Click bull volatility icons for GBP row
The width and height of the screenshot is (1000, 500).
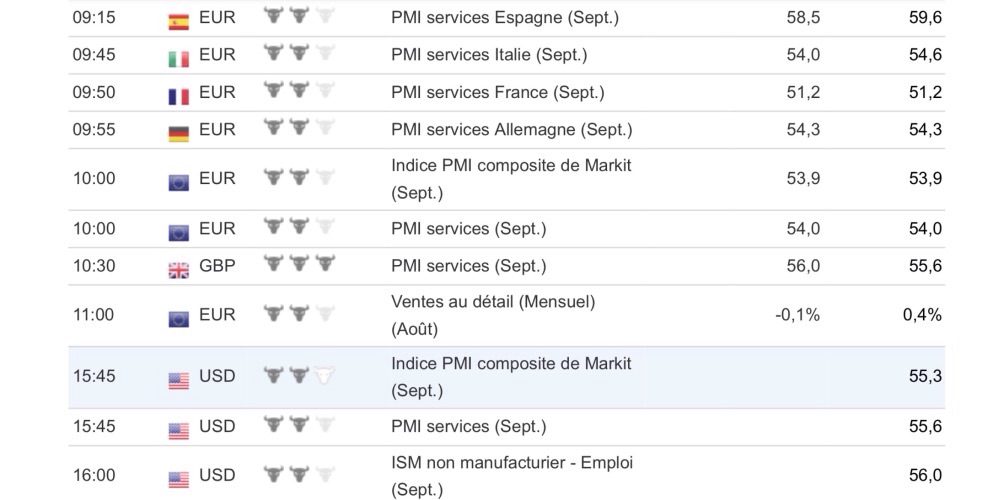coord(298,264)
